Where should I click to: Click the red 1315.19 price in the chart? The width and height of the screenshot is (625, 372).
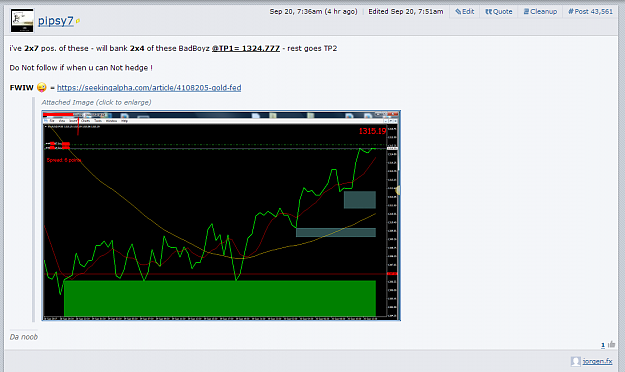[372, 131]
